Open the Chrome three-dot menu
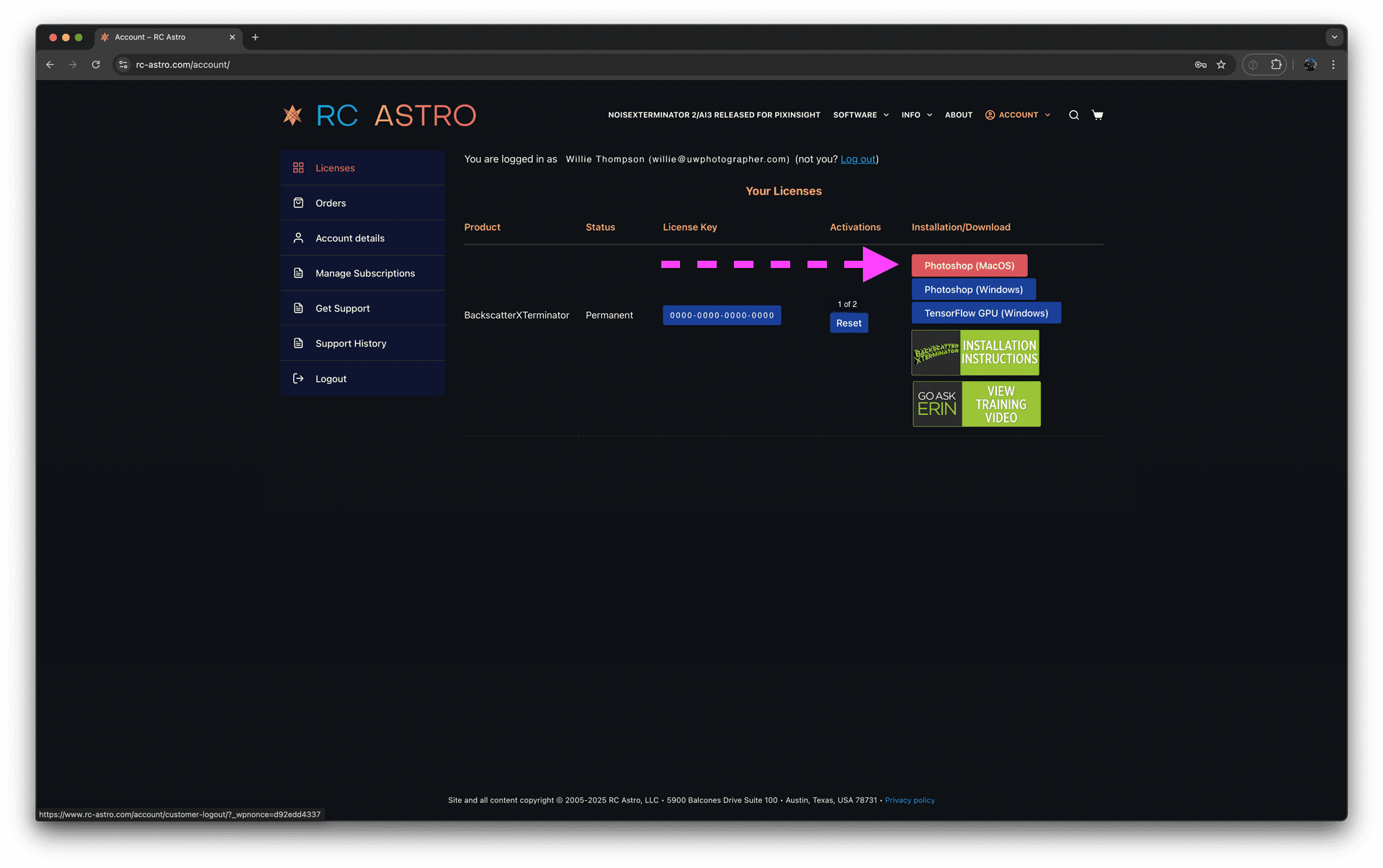1383x868 pixels. click(1333, 65)
